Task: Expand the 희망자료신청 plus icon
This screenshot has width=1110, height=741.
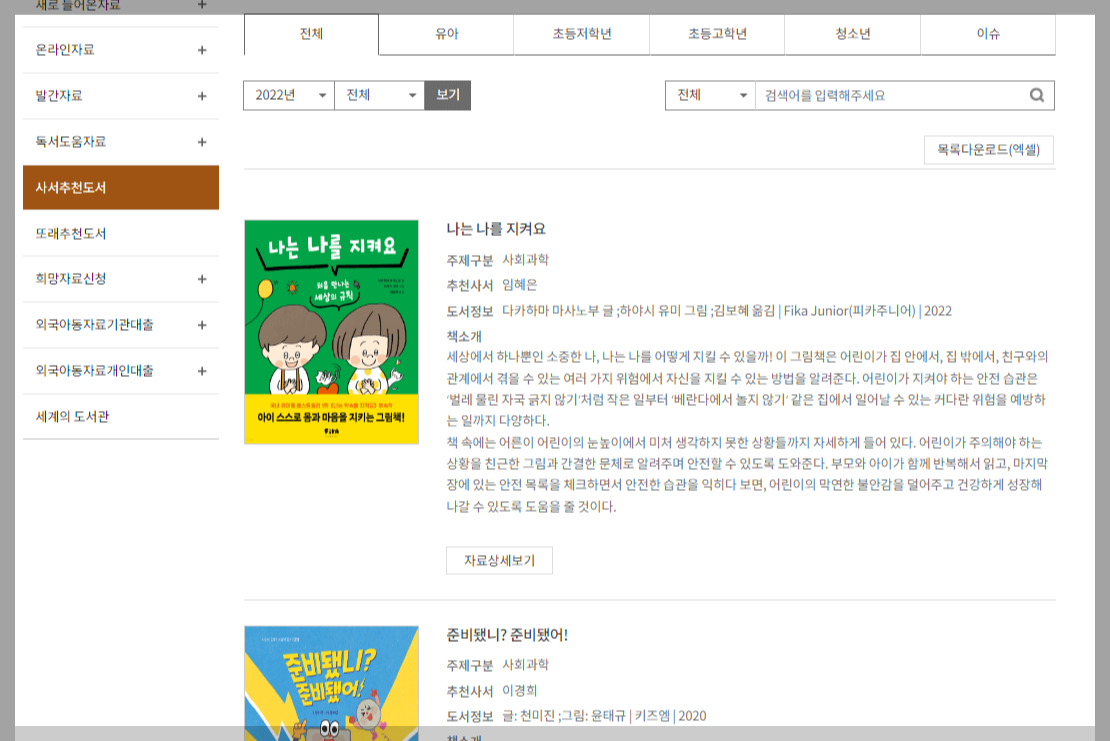Action: click(202, 279)
